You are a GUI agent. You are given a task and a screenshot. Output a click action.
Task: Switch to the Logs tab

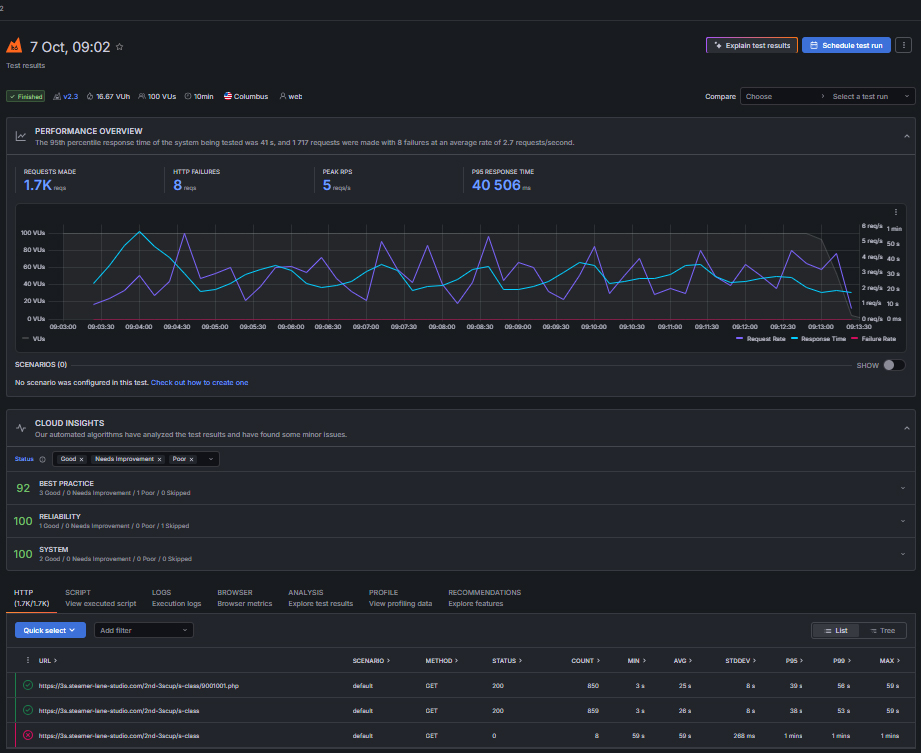tap(176, 598)
